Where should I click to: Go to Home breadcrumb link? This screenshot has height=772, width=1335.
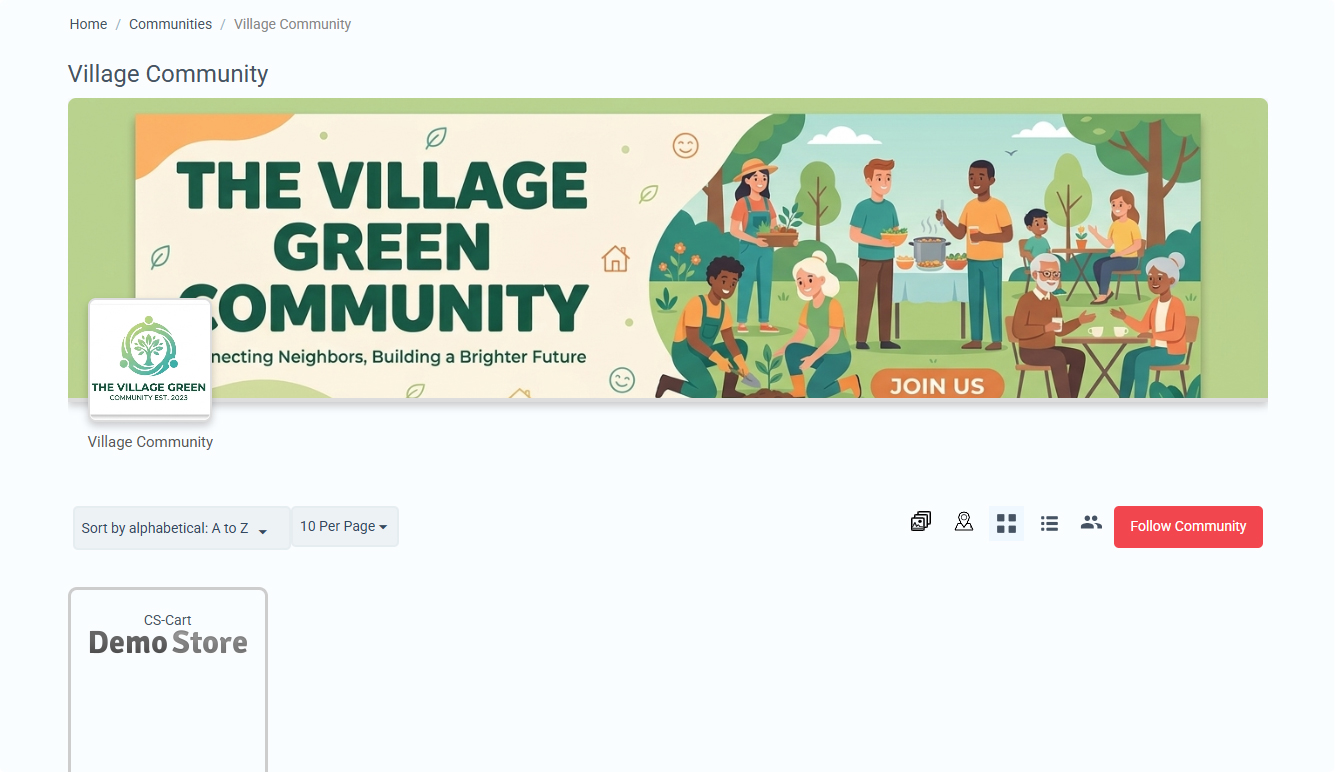coord(88,24)
